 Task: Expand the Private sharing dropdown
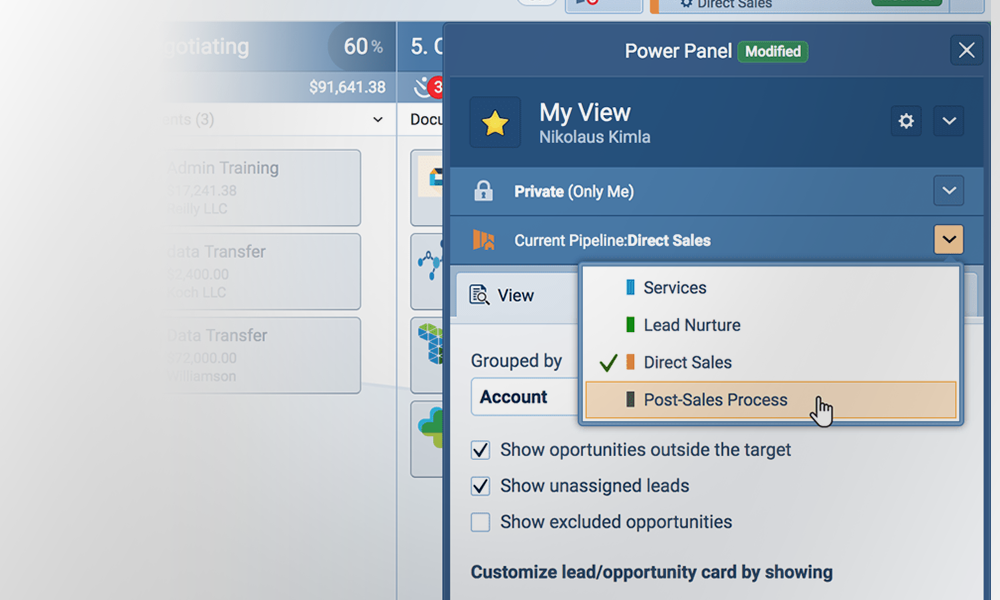[949, 190]
